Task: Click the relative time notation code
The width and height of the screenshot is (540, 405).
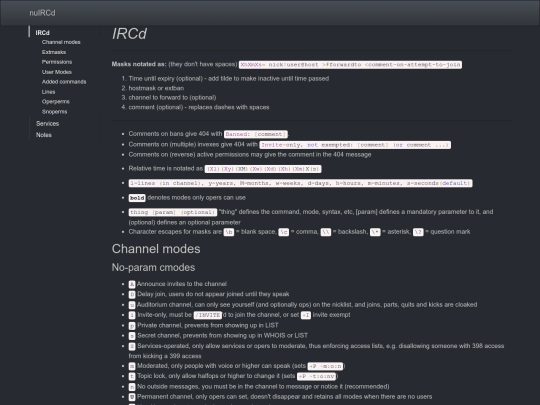Action: tap(263, 169)
